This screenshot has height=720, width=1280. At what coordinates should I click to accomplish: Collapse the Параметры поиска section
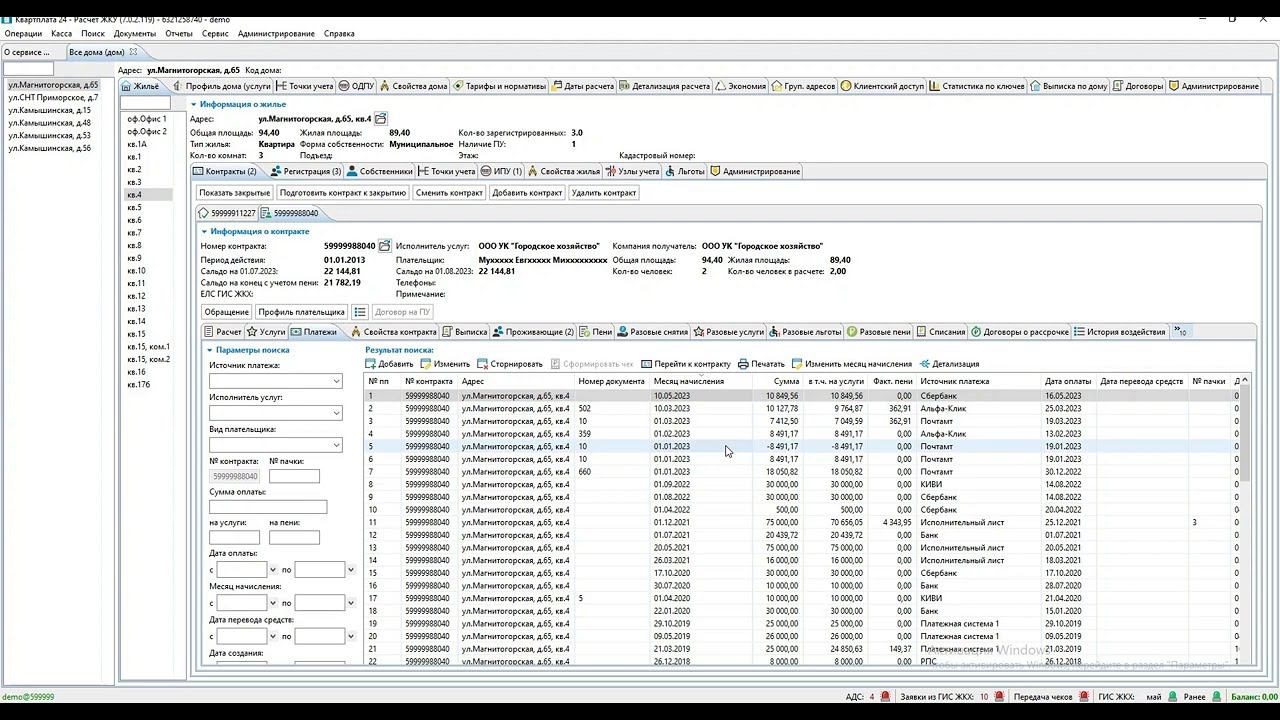tap(210, 350)
